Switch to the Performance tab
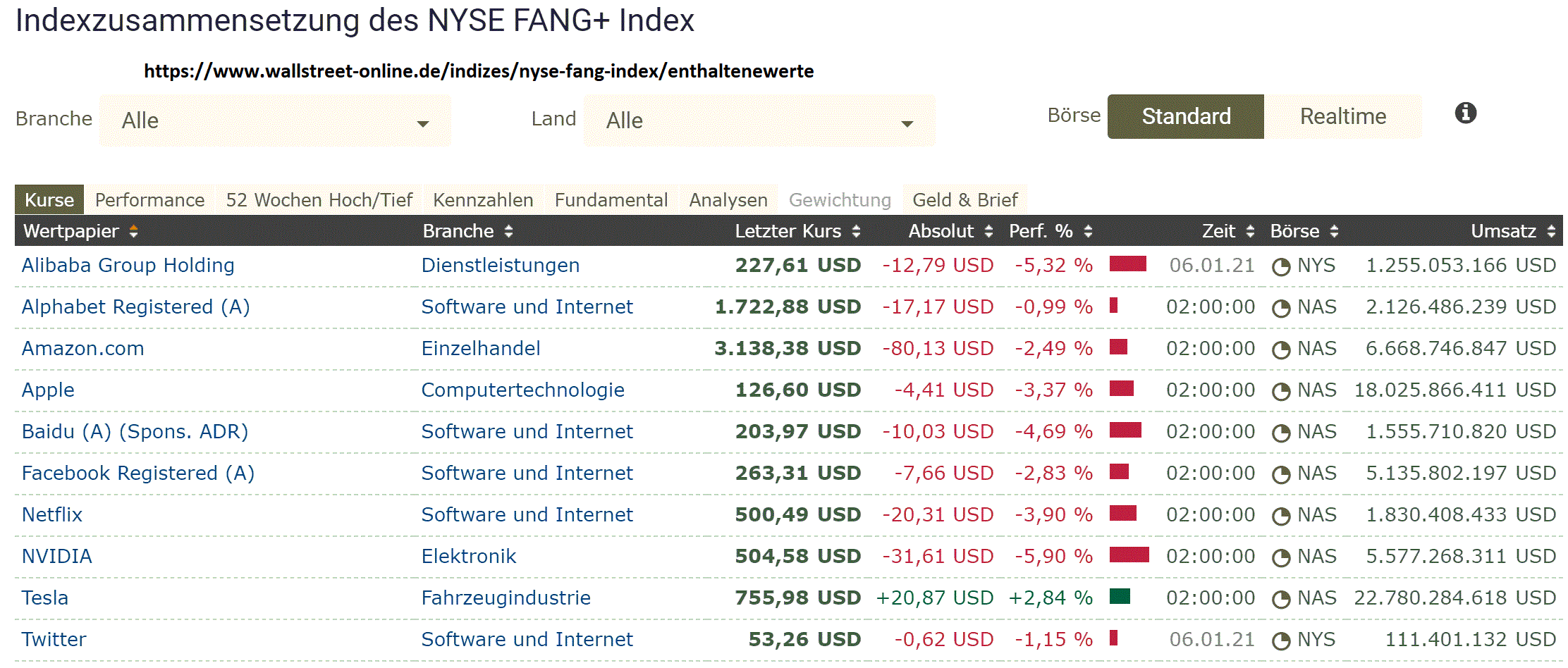 (x=149, y=199)
